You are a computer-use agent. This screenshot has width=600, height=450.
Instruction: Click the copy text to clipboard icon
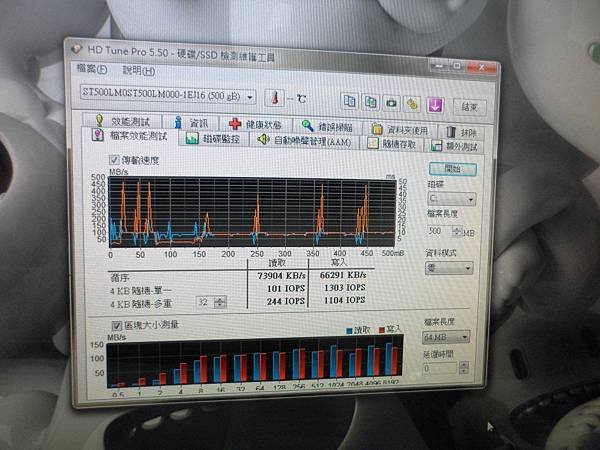pos(349,101)
